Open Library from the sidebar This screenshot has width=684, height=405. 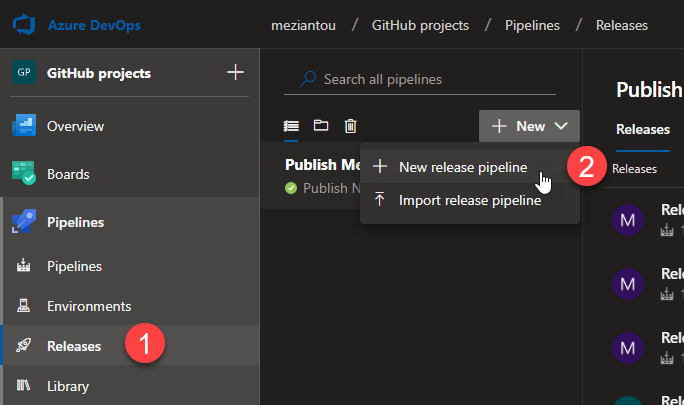pyautogui.click(x=67, y=386)
